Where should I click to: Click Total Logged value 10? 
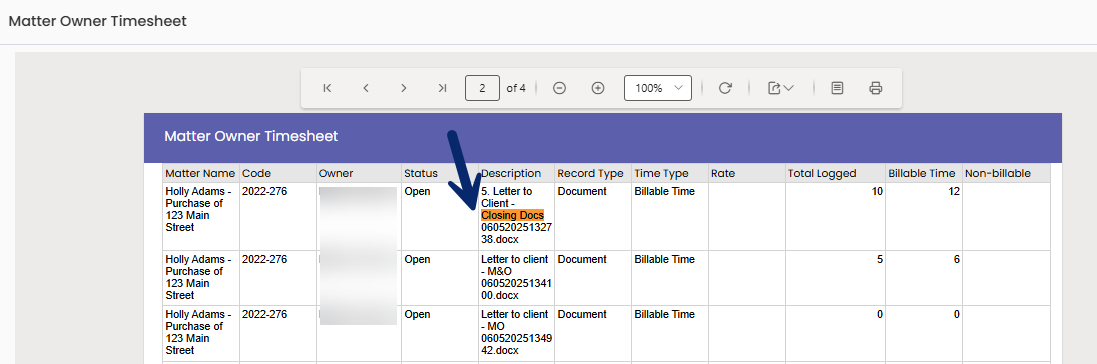coord(877,191)
